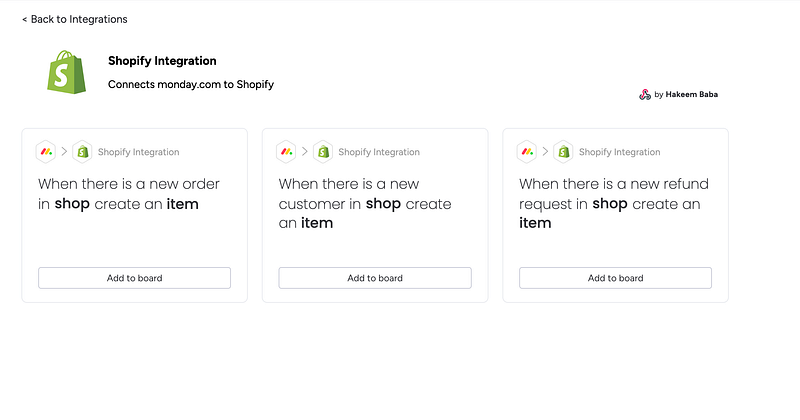The width and height of the screenshot is (800, 420).
Task: Click monday.com icon in new customer card
Action: click(x=286, y=152)
